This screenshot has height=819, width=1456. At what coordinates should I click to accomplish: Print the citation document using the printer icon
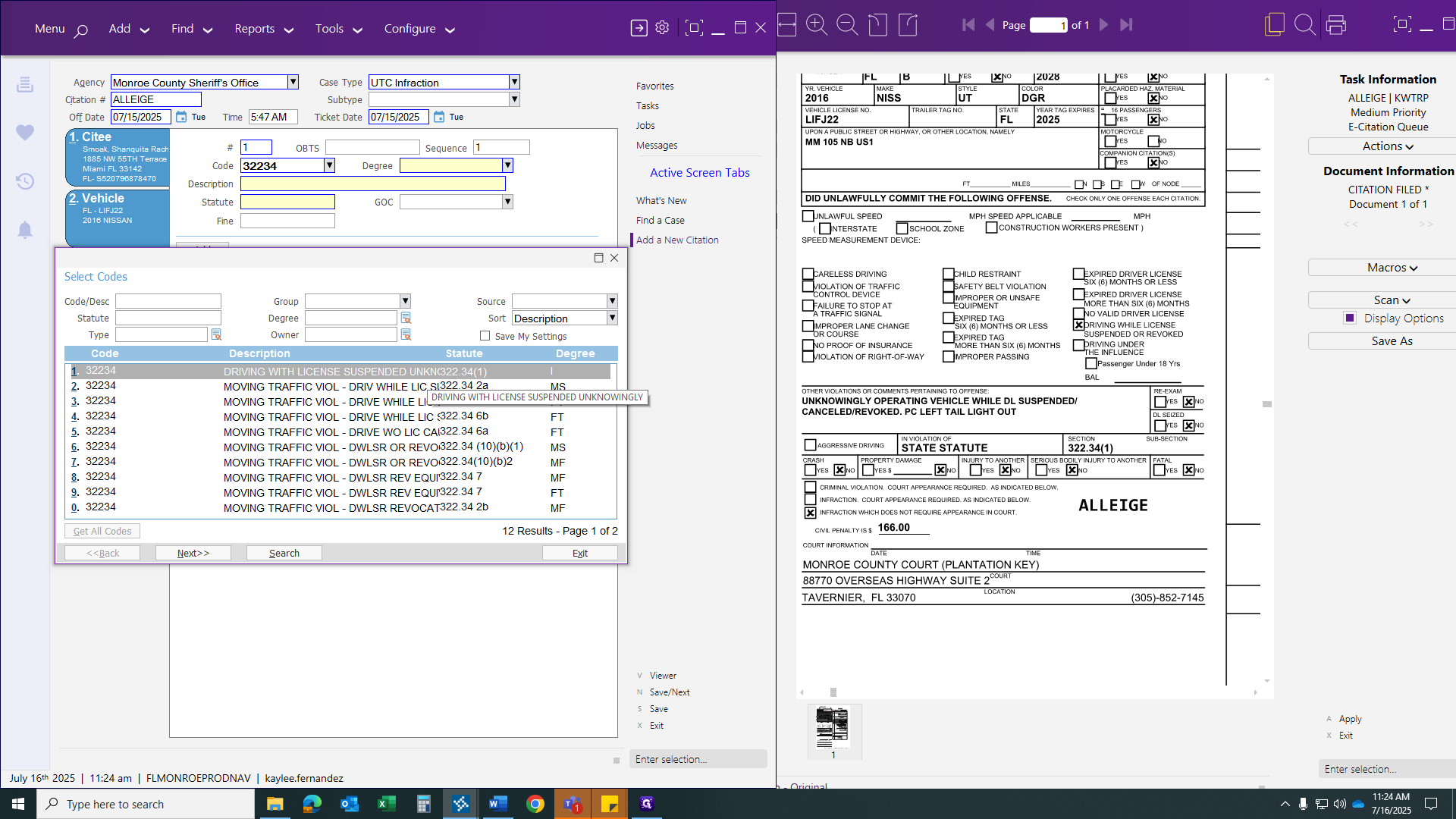point(1336,24)
